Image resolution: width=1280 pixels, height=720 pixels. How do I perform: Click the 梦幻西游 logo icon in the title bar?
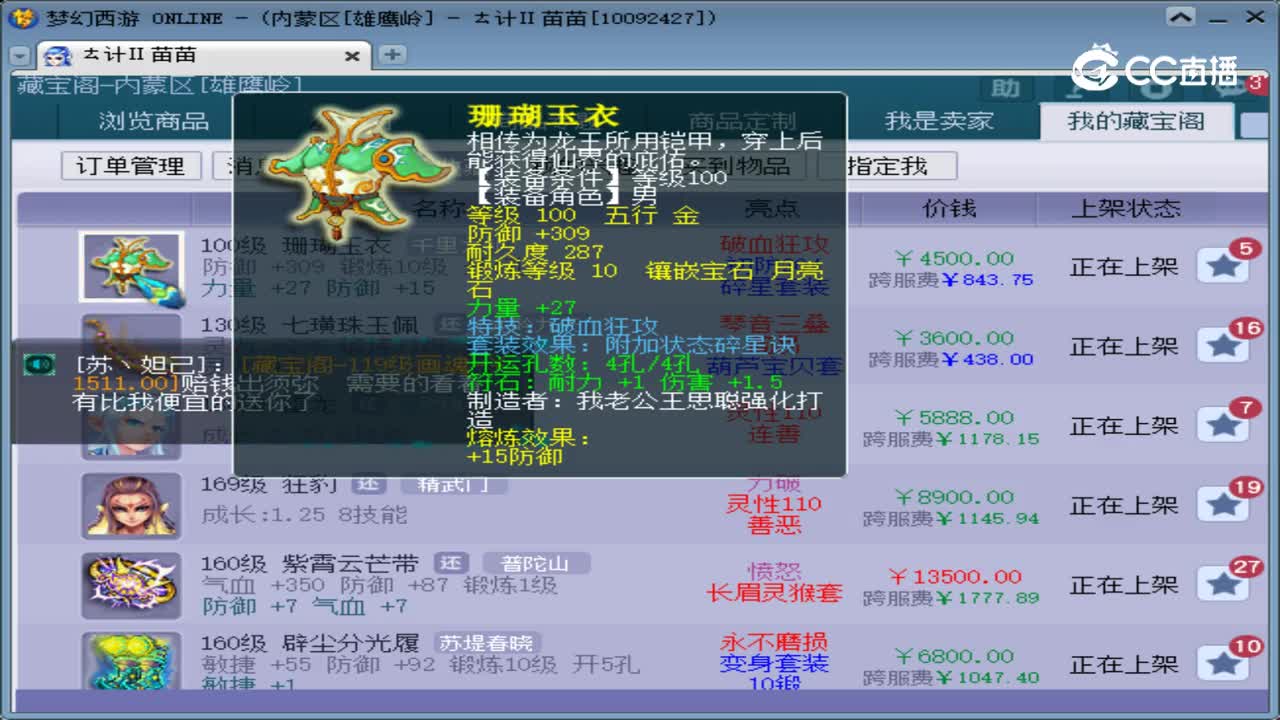tap(21, 15)
